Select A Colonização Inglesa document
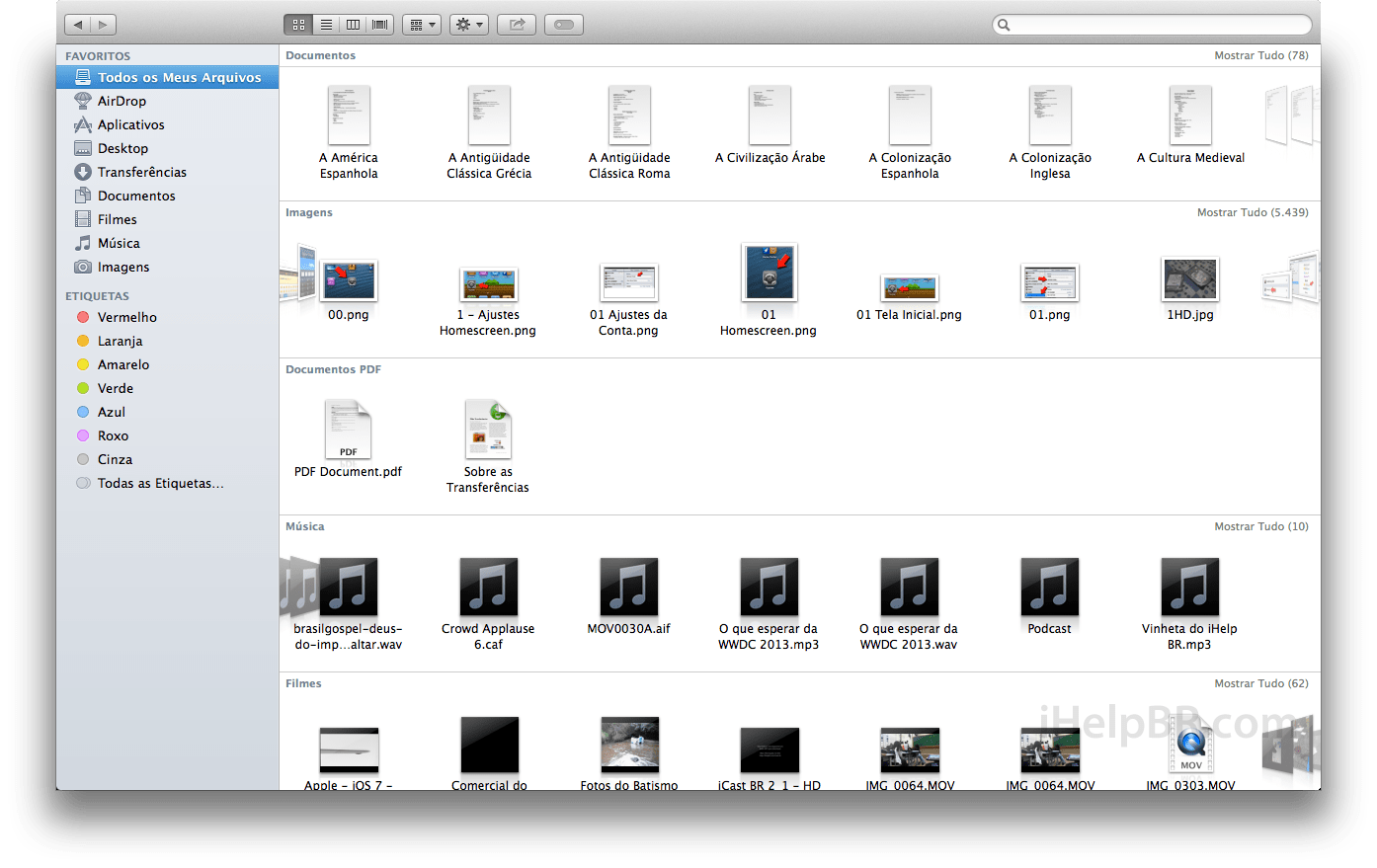Viewport: 1377px width, 868px height. [x=1050, y=131]
